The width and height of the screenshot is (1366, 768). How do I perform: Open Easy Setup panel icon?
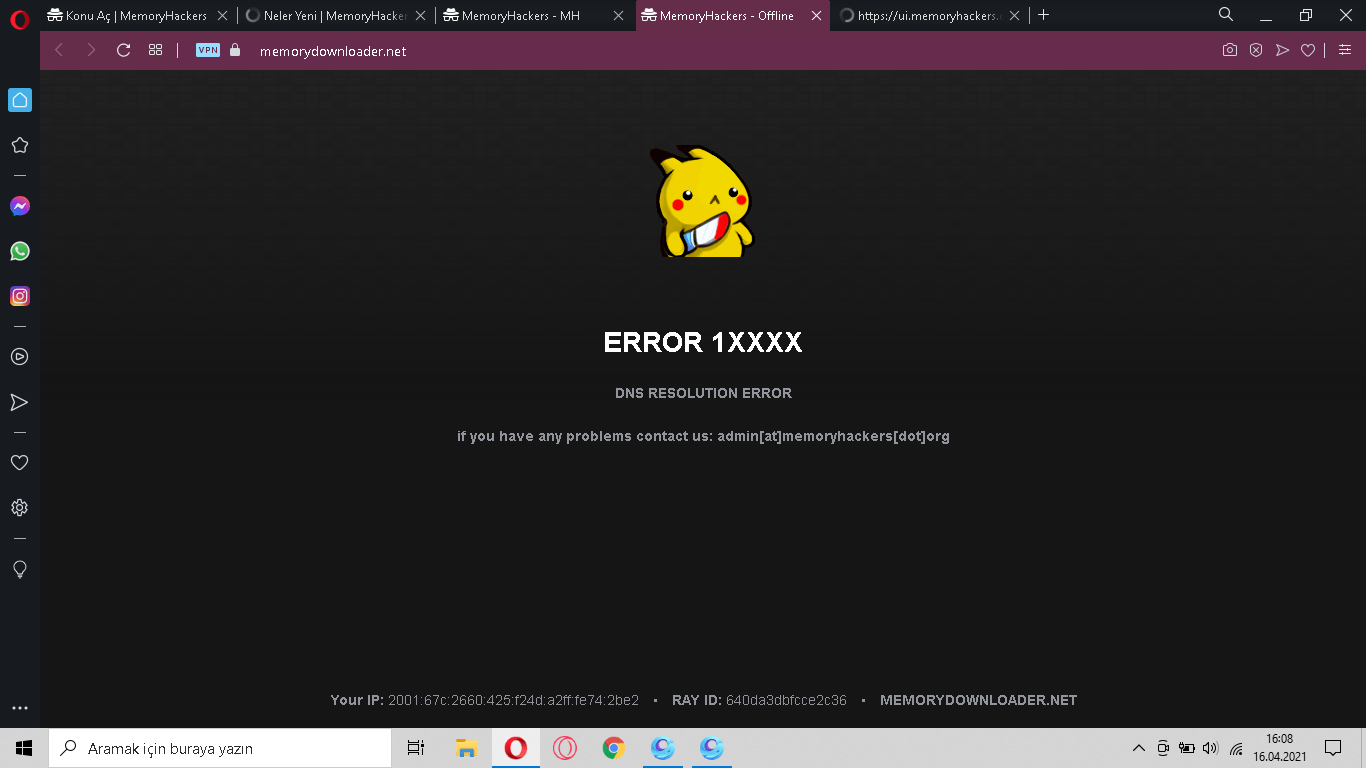pyautogui.click(x=1345, y=50)
